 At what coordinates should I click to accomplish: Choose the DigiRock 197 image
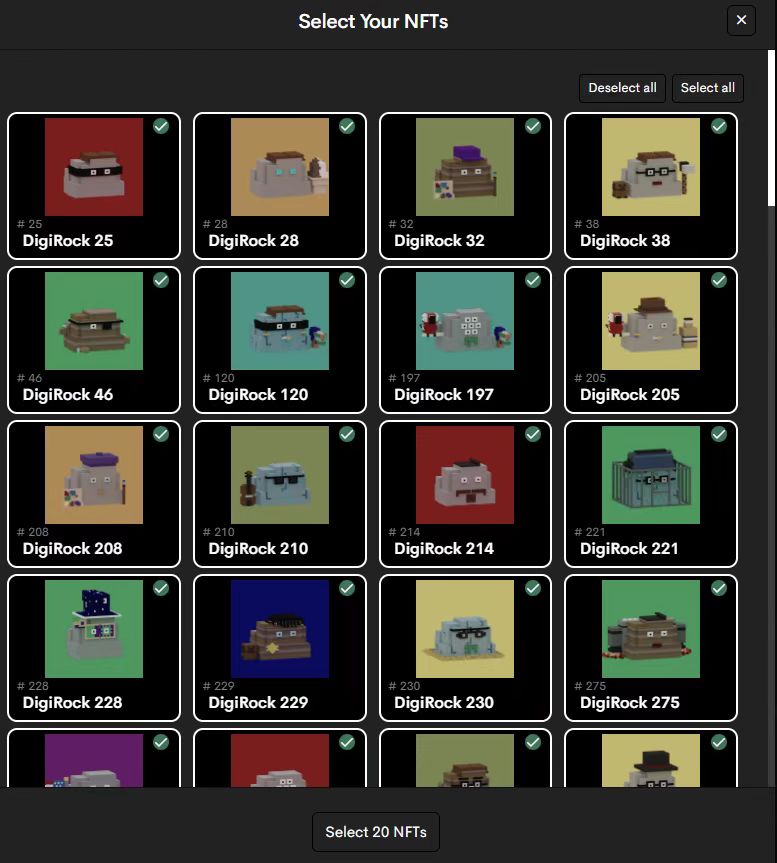465,321
